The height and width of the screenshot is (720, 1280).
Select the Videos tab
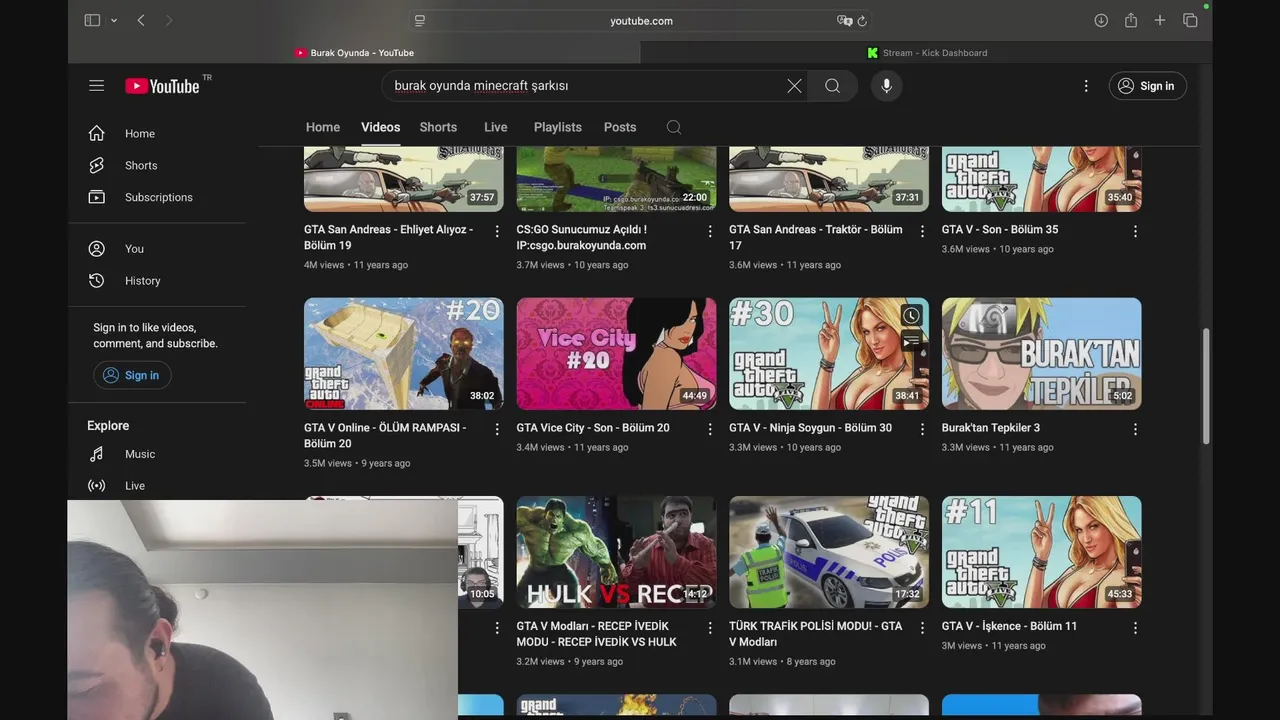pos(380,127)
